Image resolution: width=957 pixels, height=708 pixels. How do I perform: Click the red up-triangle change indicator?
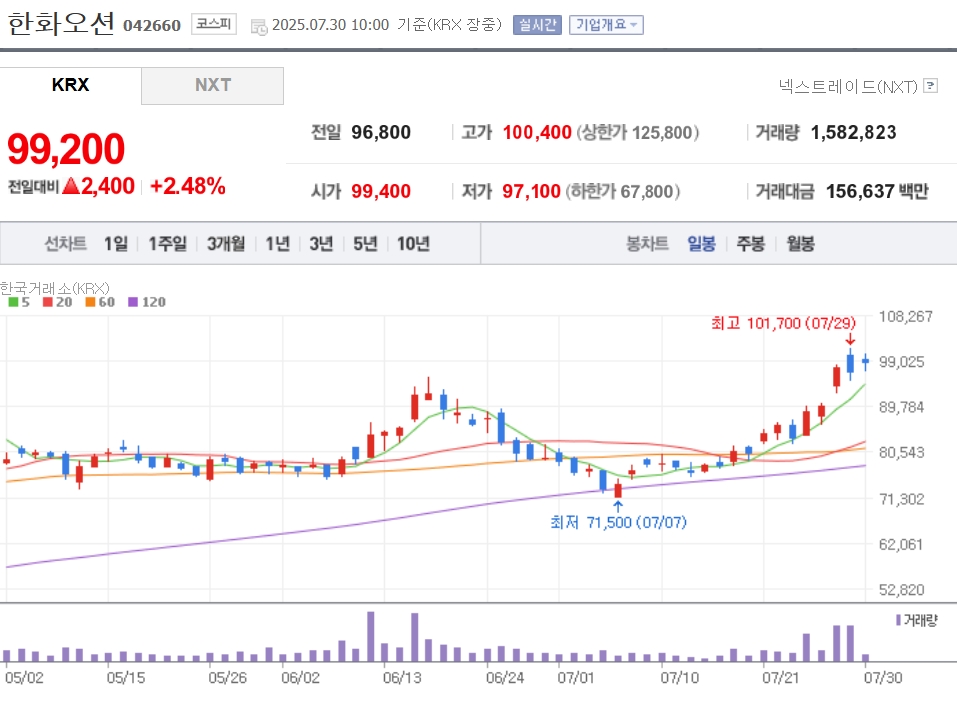pos(71,186)
